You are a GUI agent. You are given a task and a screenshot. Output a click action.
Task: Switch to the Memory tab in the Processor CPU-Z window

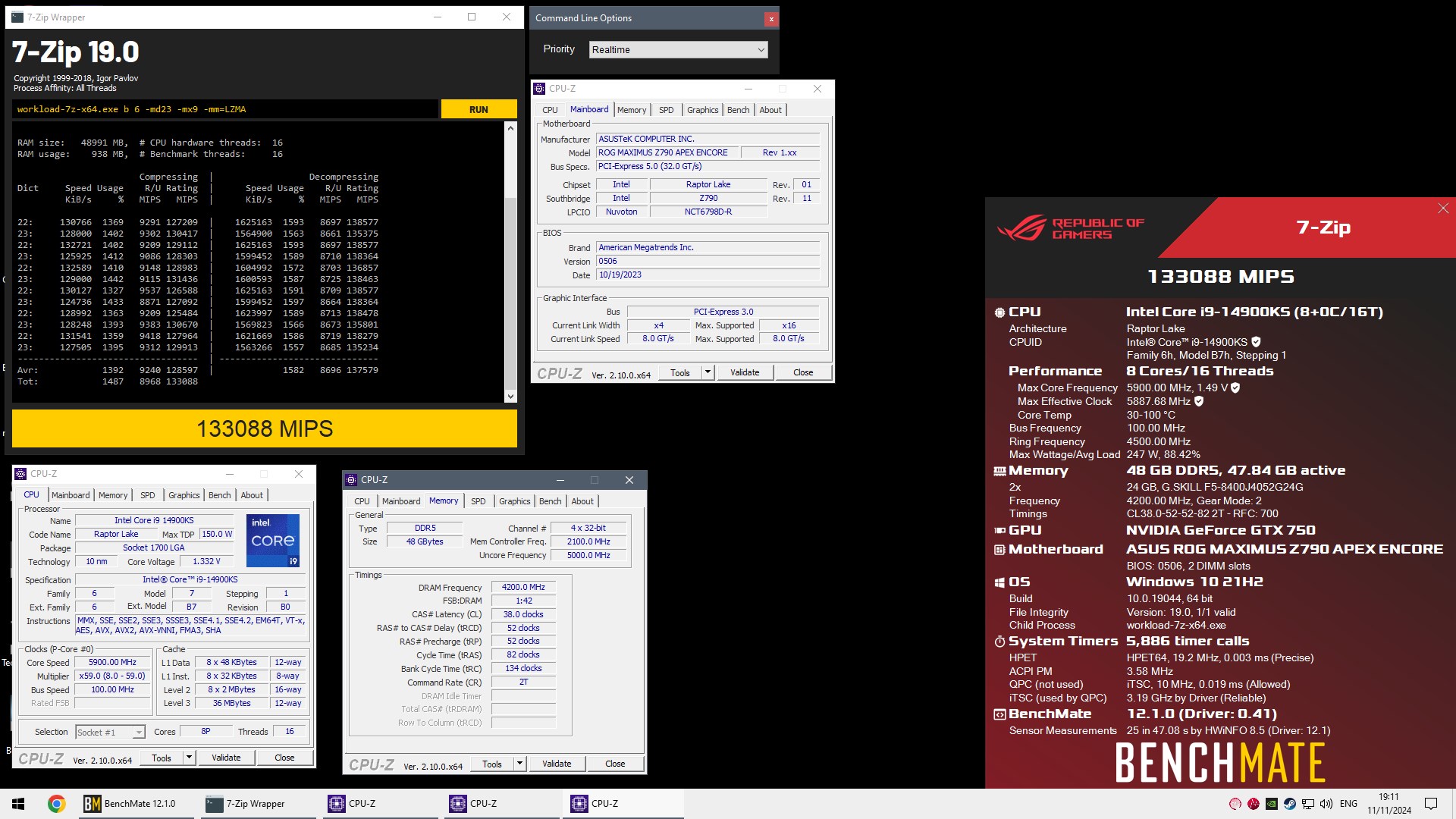pos(113,495)
